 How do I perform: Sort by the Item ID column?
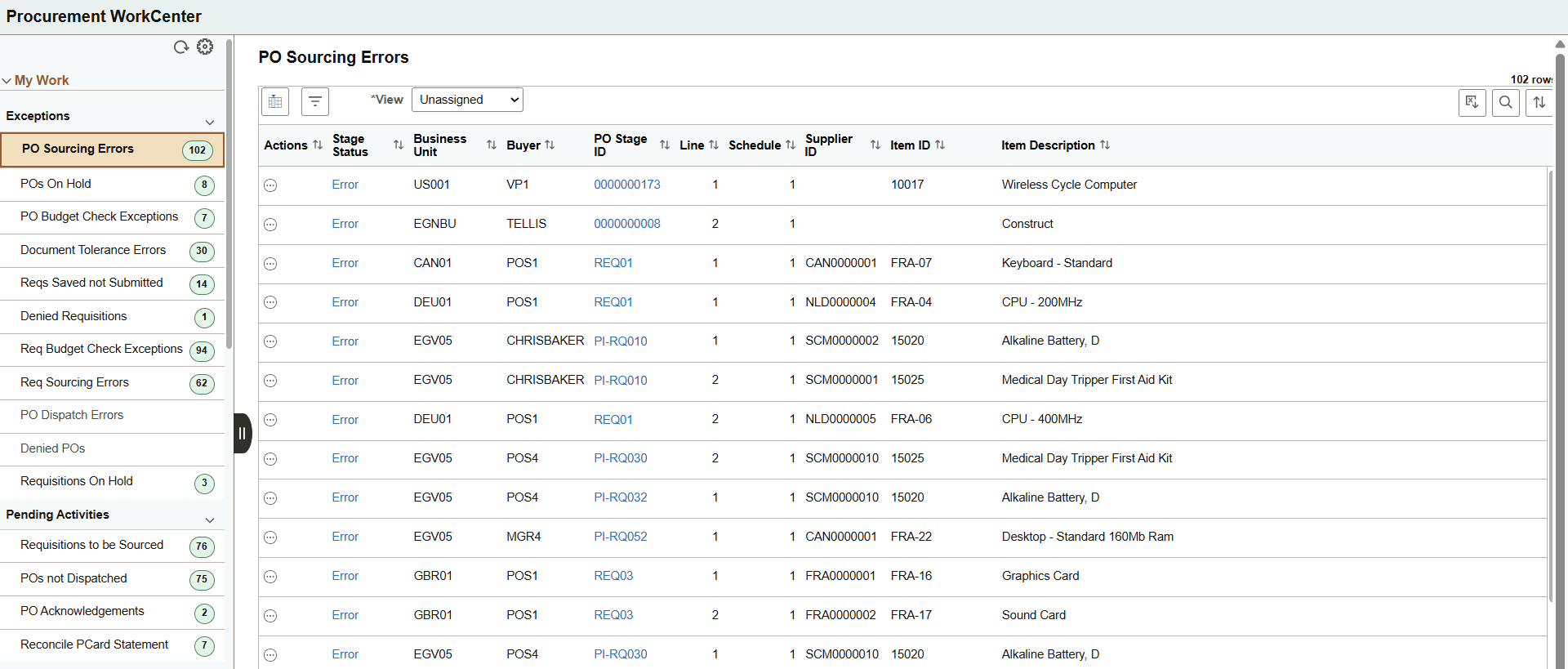(x=940, y=145)
